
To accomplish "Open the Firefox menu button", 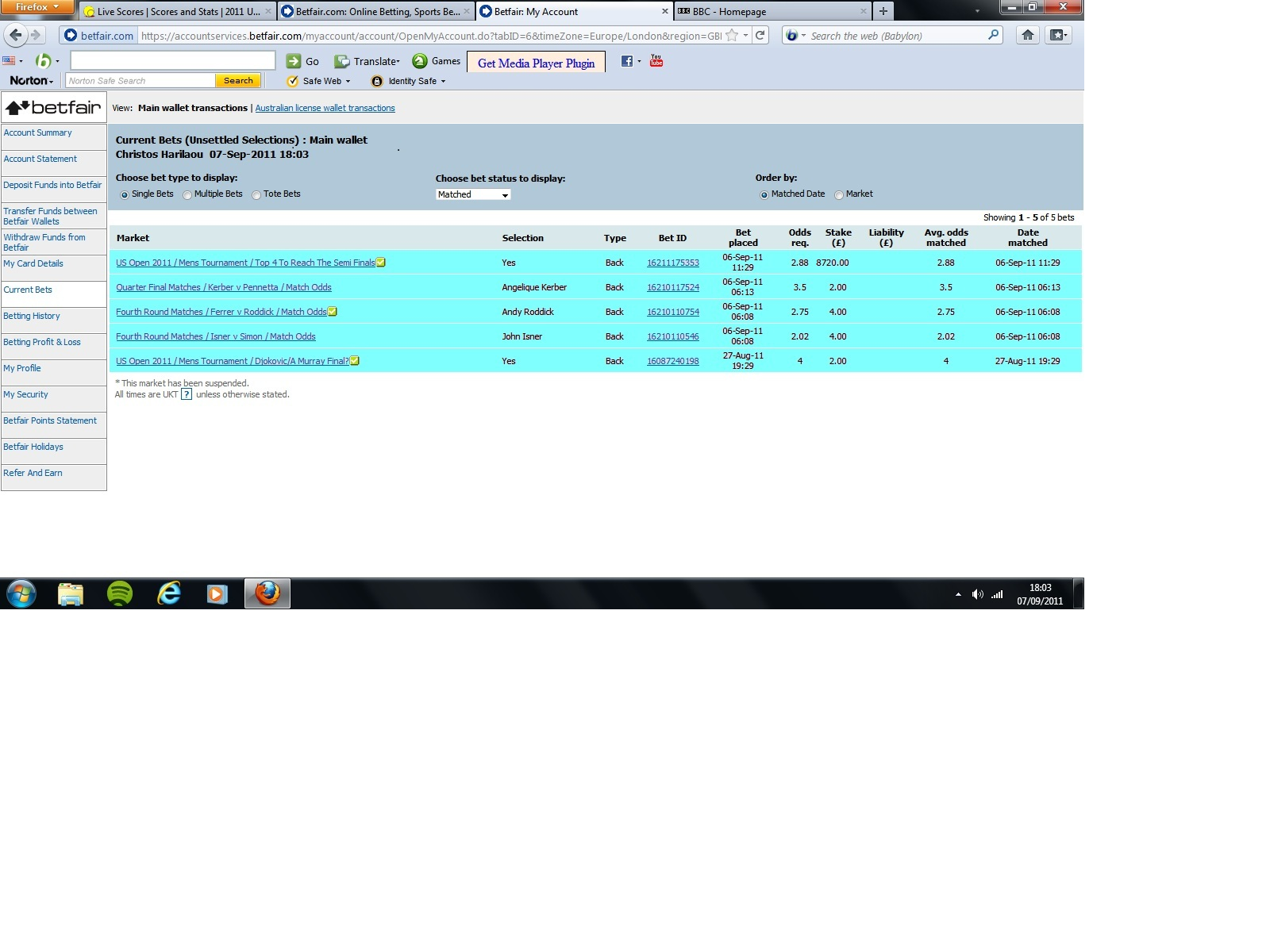I will click(37, 7).
